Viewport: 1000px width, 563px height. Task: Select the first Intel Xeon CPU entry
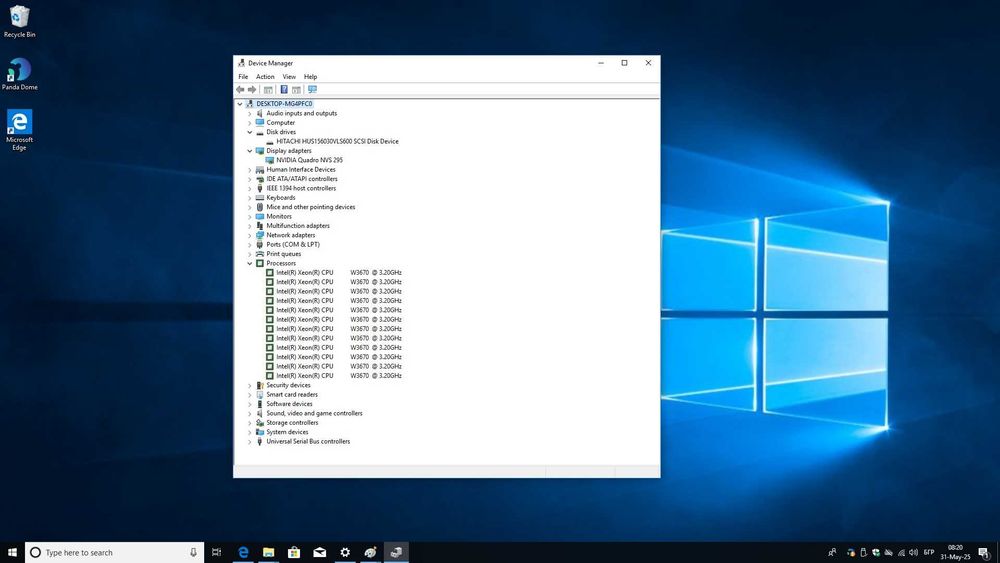coord(304,272)
